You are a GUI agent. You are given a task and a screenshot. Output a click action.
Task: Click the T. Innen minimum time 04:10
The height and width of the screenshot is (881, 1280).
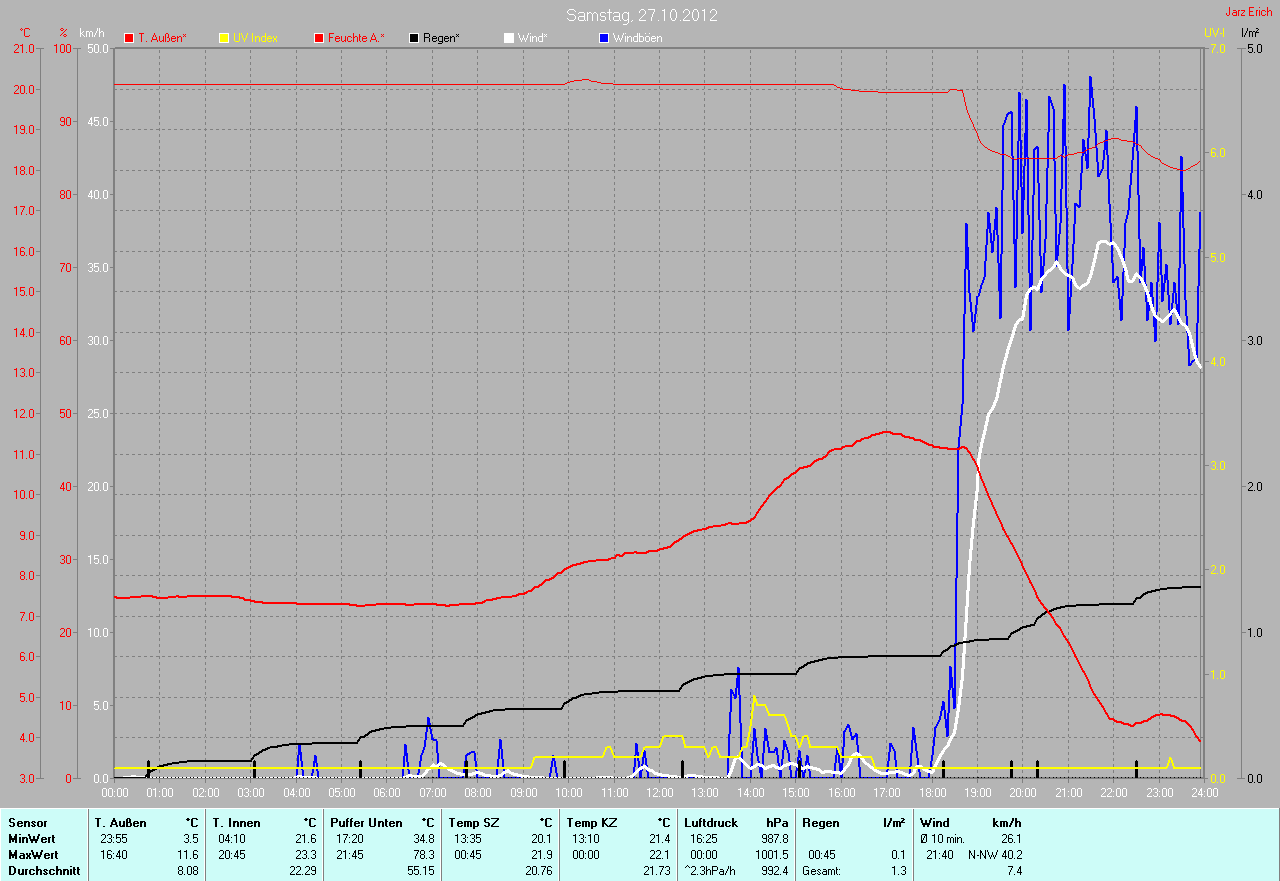(x=234, y=838)
